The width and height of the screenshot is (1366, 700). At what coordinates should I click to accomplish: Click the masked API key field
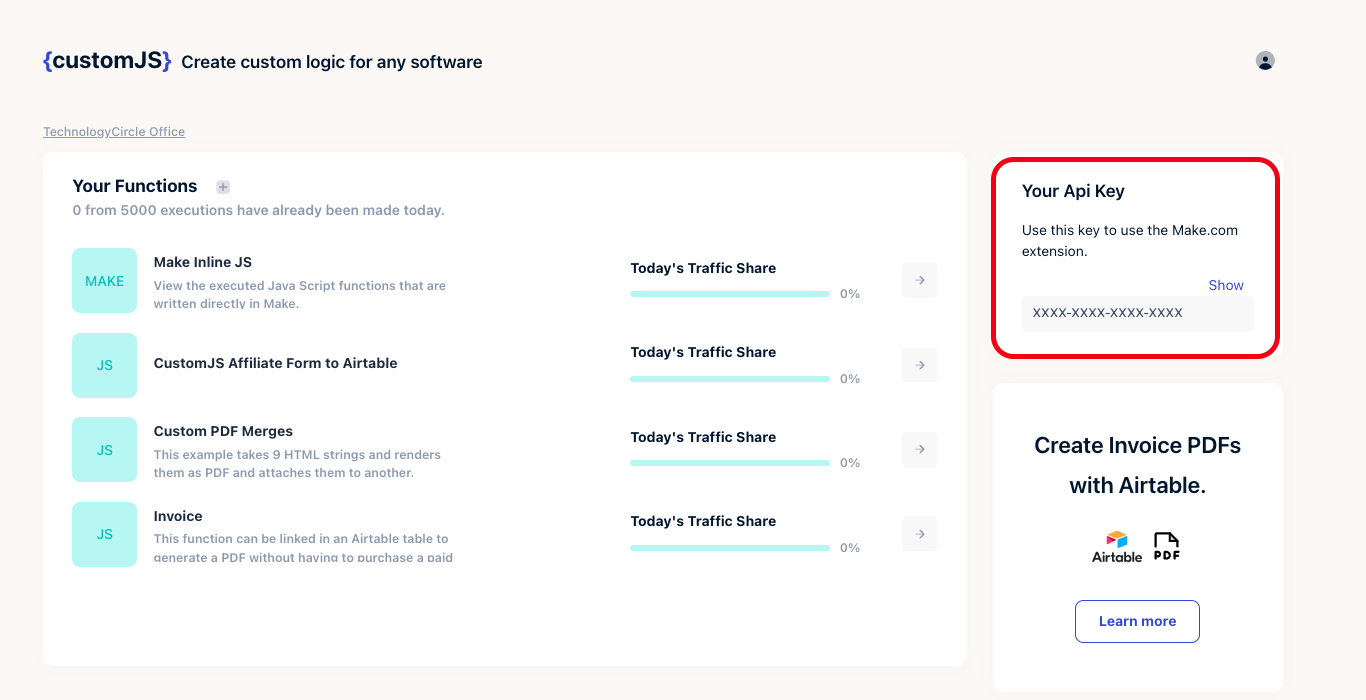(1137, 313)
